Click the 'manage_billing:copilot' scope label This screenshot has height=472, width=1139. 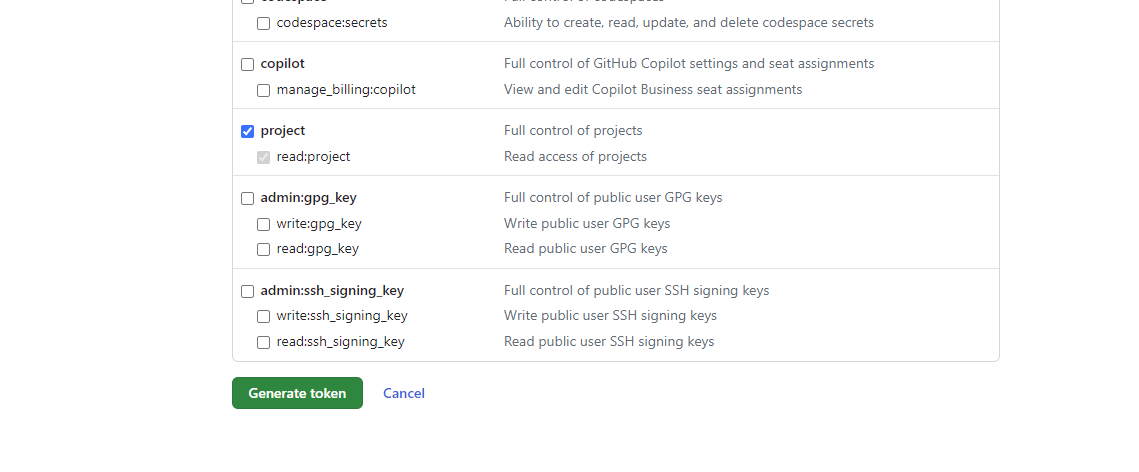(346, 90)
